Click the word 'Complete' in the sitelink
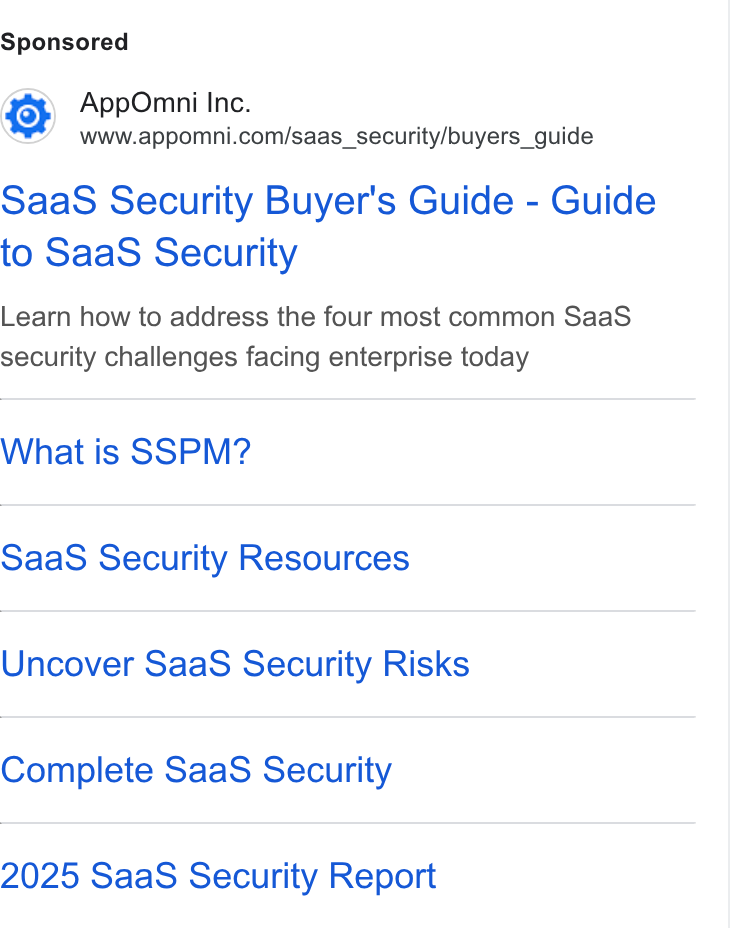Viewport: 730px width, 928px height. 77,770
